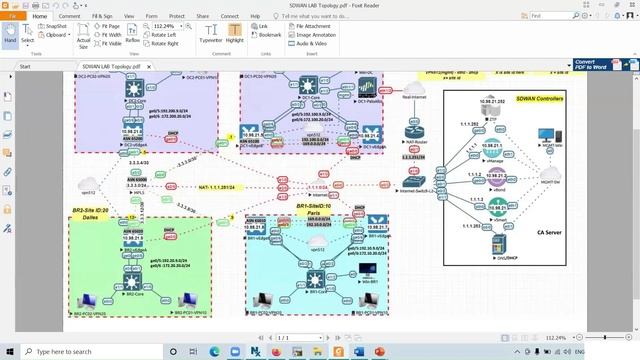Click the status bar zoom in plus button
Screen dimensions: 640x360
629,338
